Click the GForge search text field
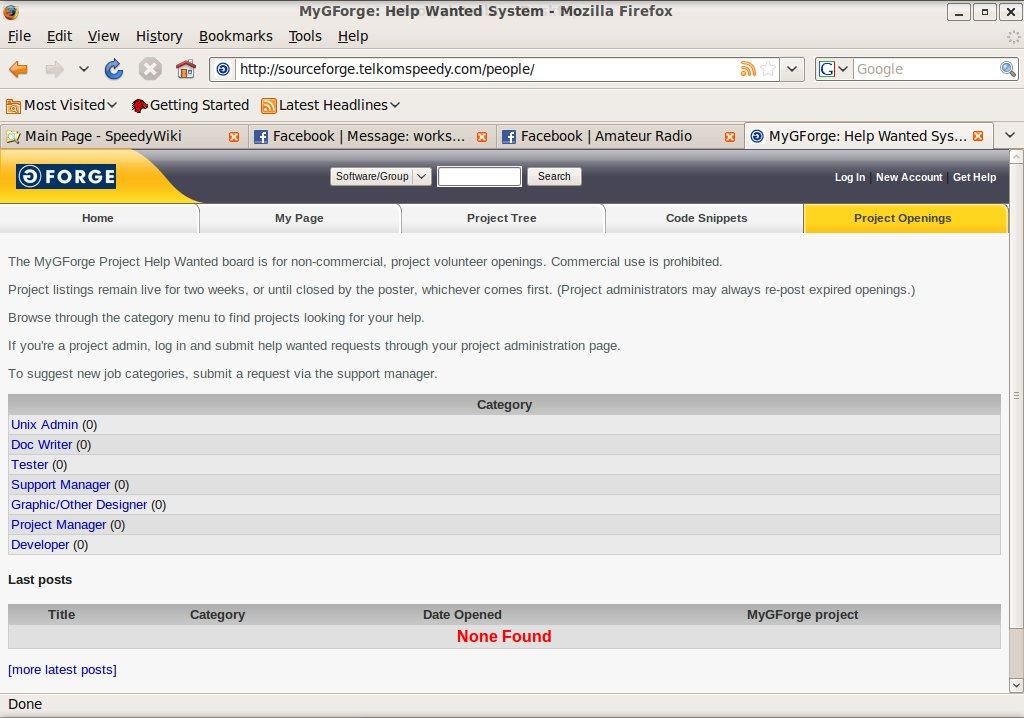The image size is (1024, 718). [x=479, y=177]
